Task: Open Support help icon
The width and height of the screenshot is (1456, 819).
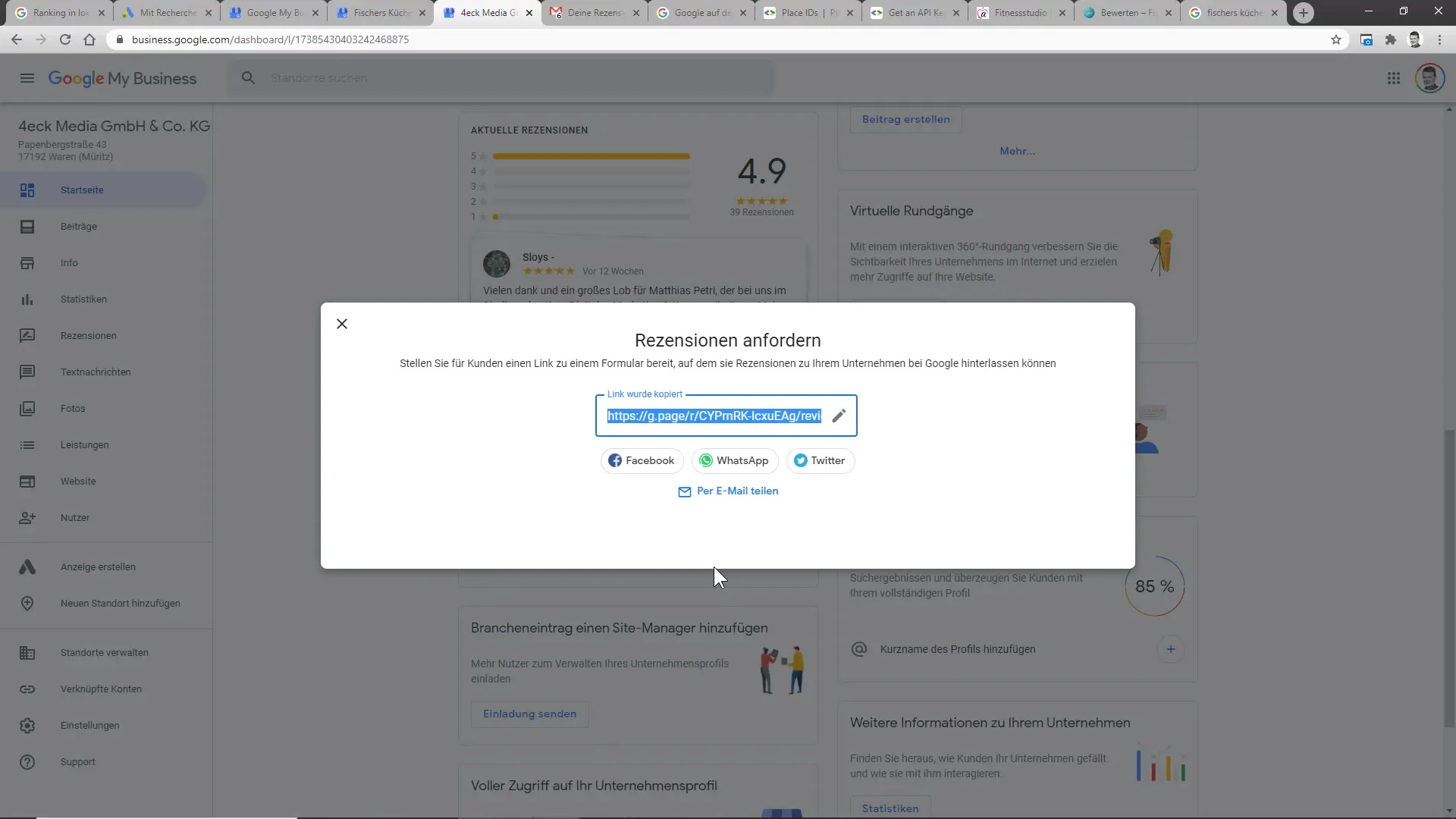Action: point(27,762)
